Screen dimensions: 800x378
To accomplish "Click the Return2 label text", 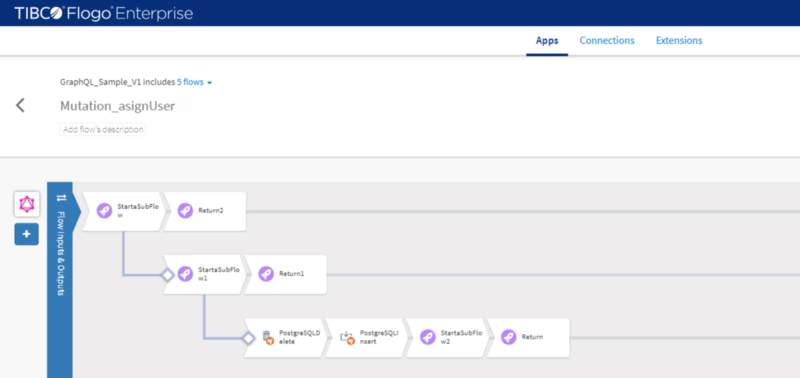I will click(x=211, y=211).
